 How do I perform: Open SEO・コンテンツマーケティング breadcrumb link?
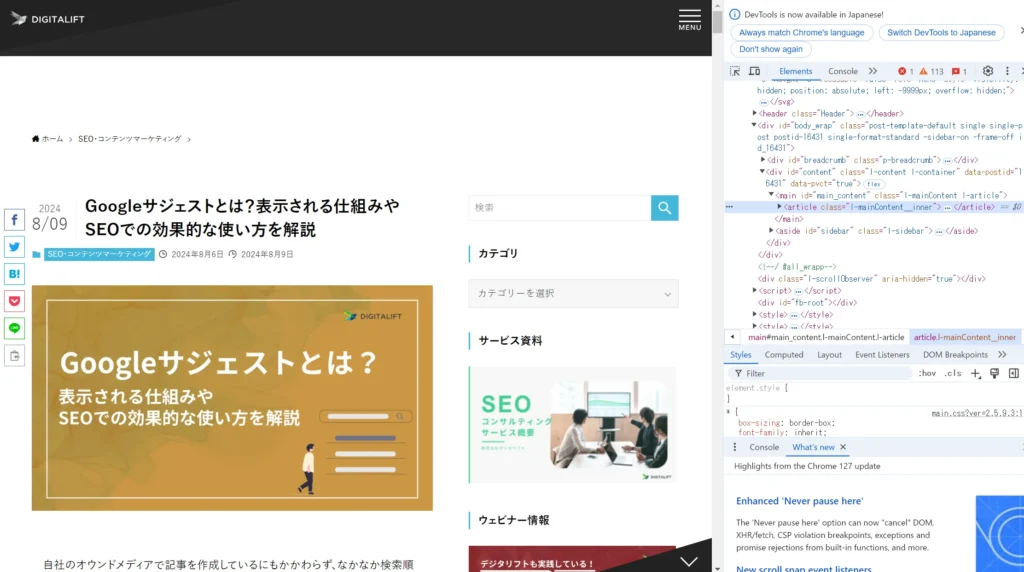tap(129, 139)
